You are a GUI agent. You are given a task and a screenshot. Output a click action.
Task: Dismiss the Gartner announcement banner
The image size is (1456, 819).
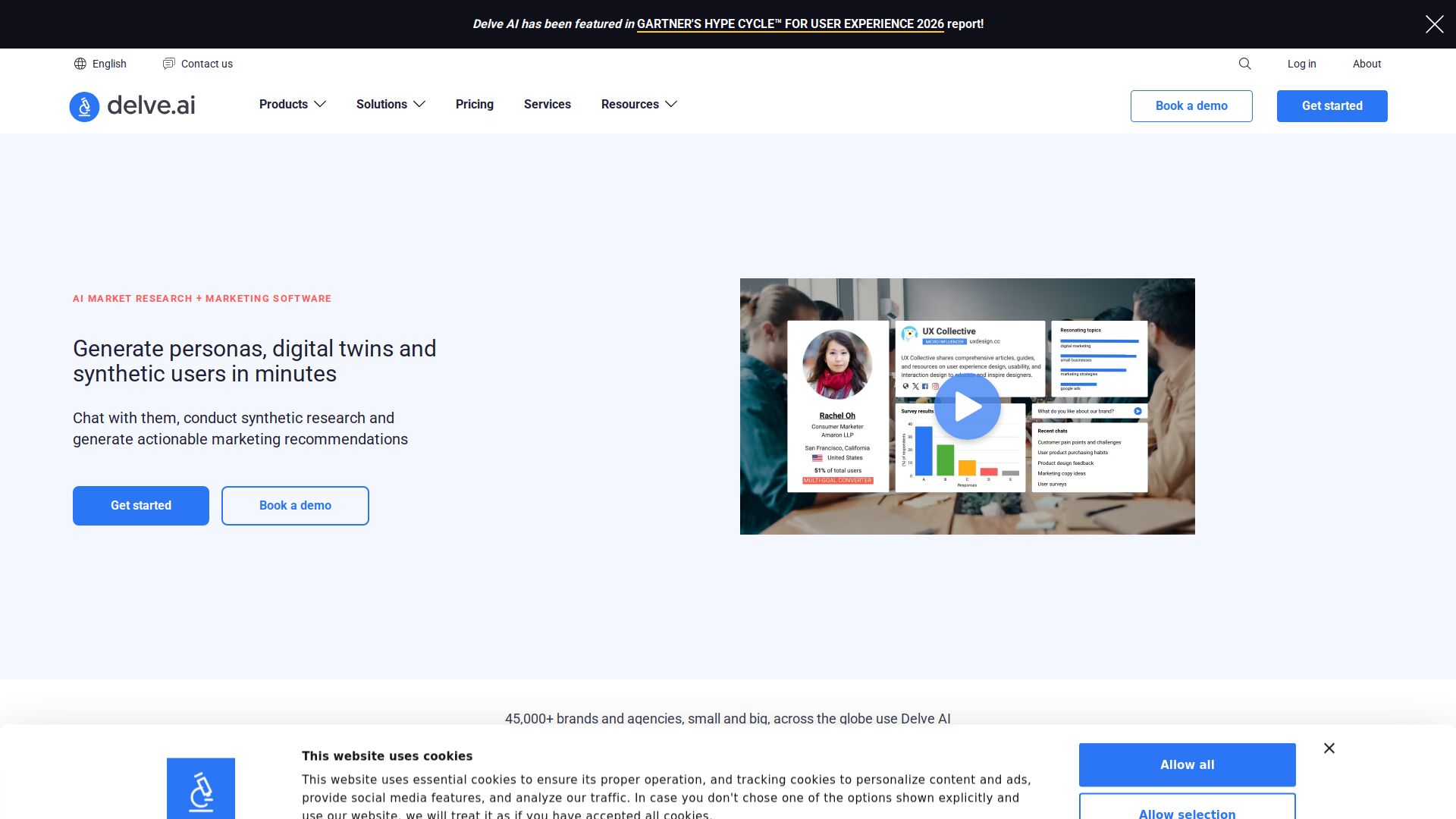pos(1434,24)
